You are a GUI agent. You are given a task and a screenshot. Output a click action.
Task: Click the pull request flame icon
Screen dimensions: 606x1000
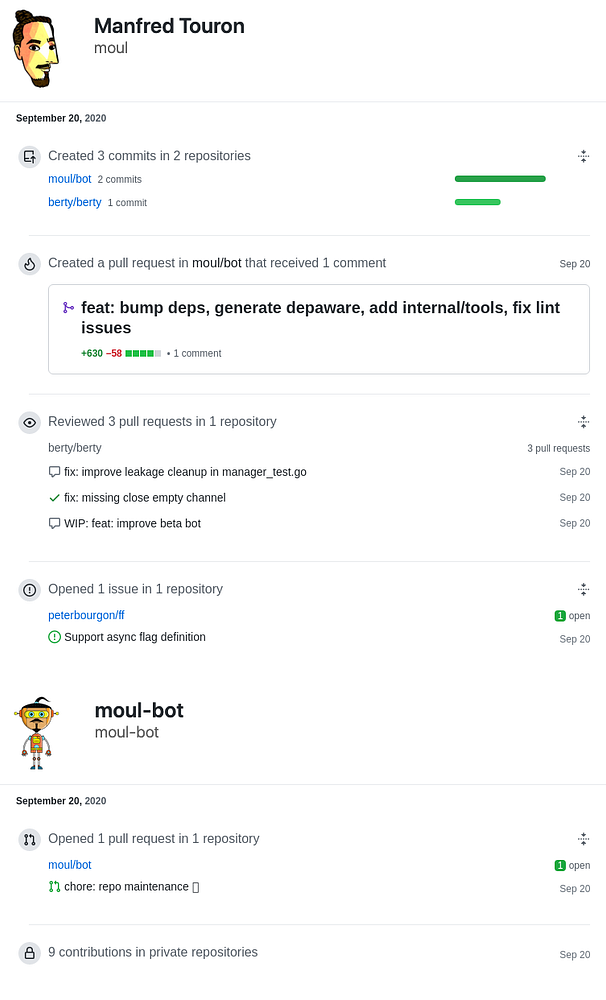[x=30, y=264]
